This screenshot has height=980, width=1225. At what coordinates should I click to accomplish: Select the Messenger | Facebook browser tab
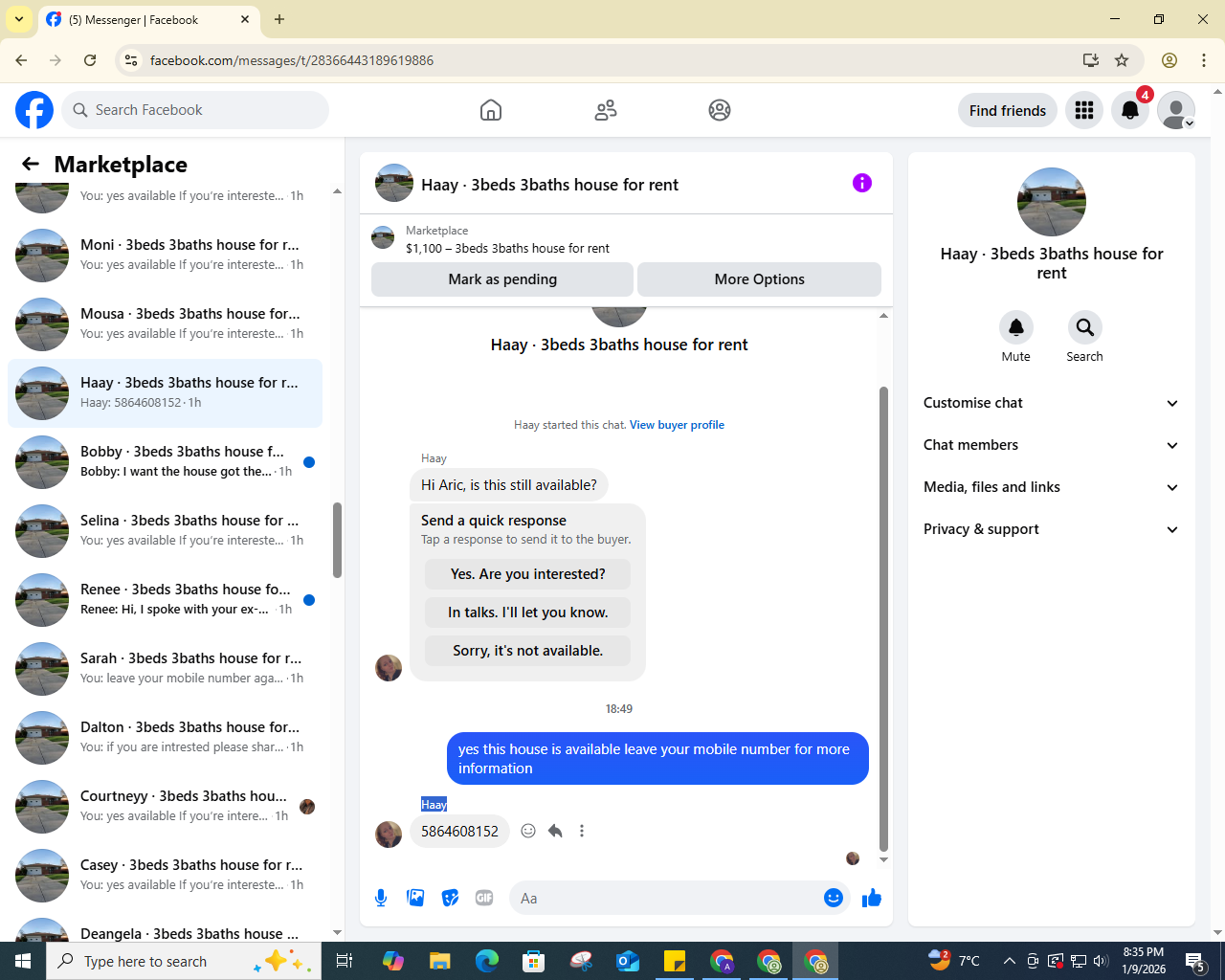(x=148, y=19)
